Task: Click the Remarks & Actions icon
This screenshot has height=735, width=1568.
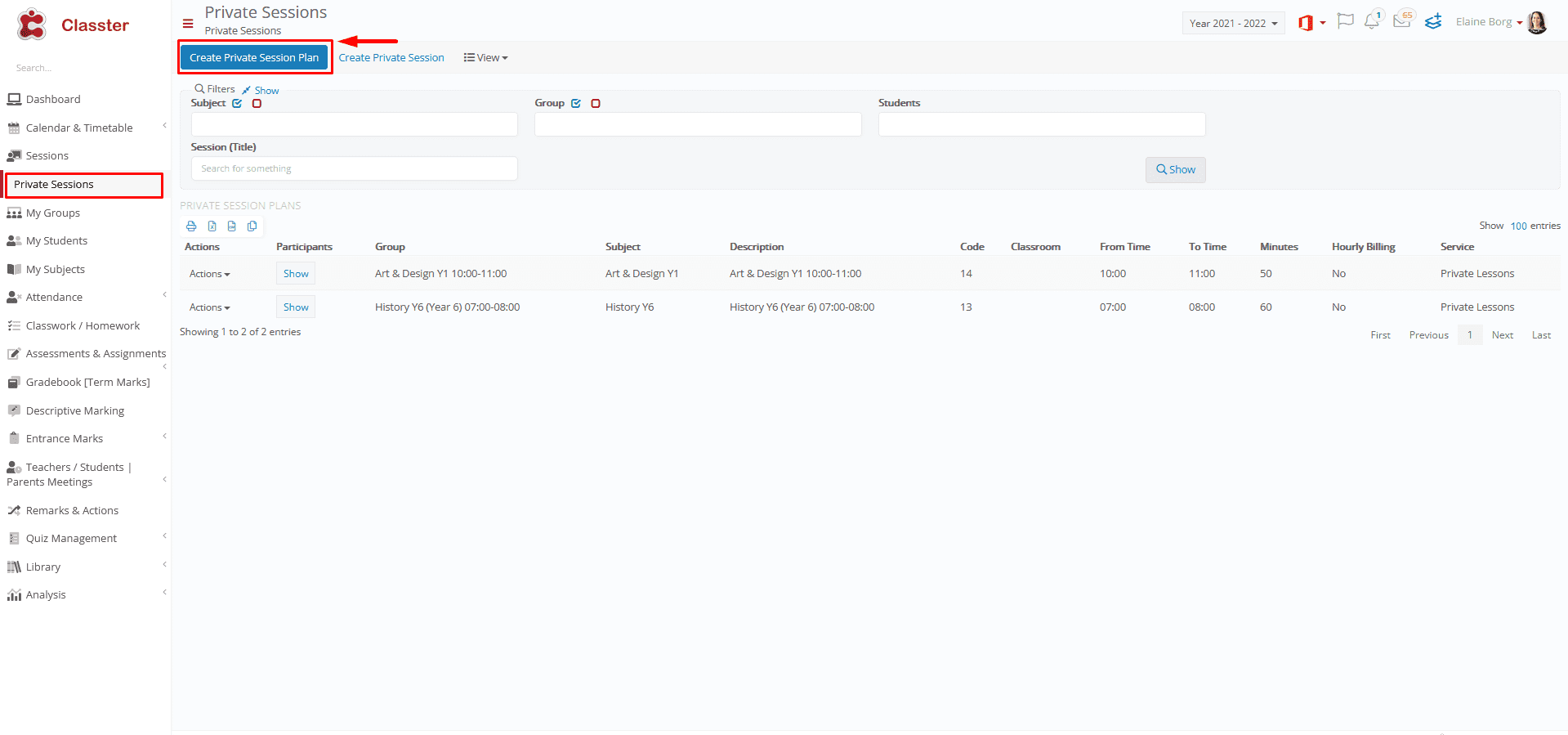Action: (14, 510)
